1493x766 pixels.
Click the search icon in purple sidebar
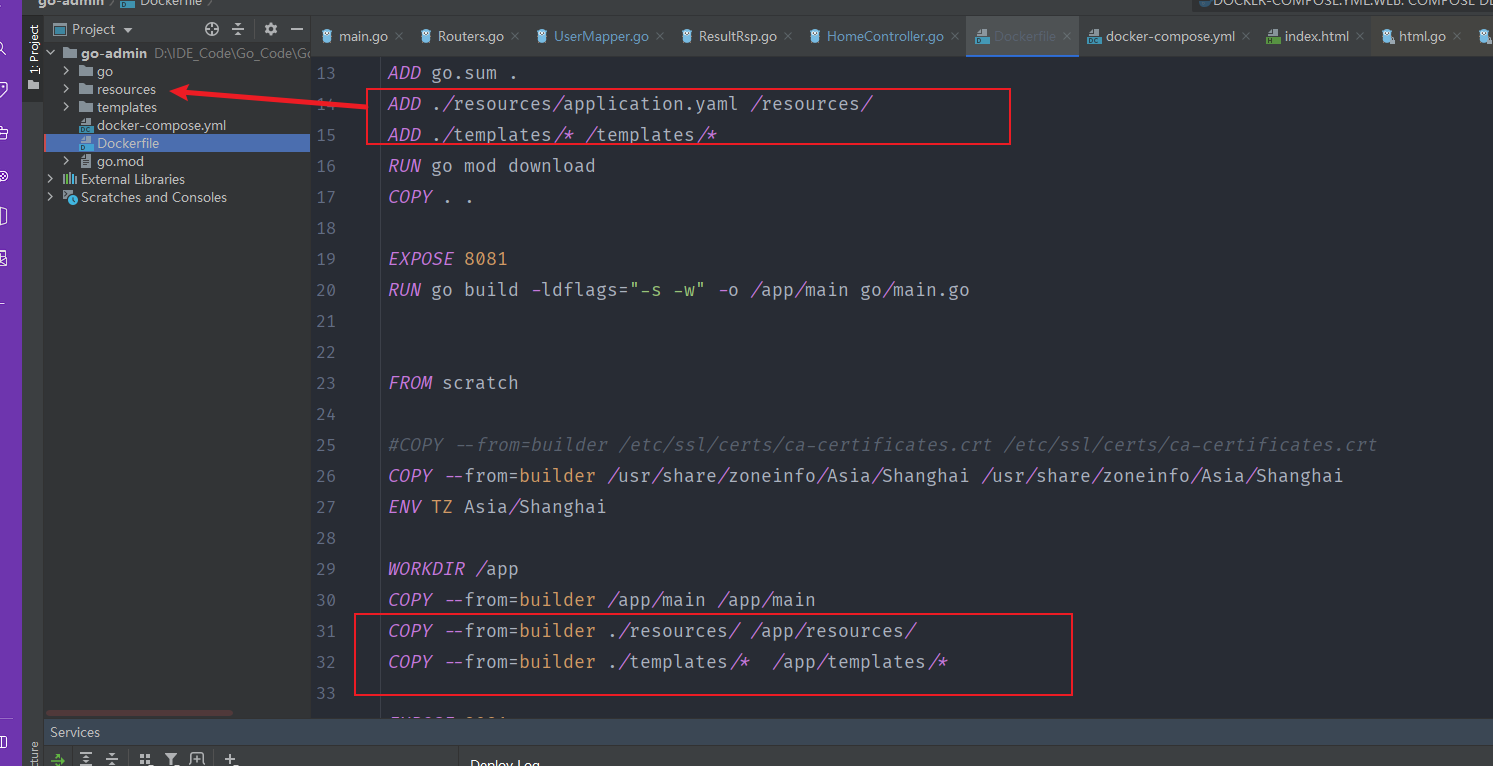[x=4, y=47]
